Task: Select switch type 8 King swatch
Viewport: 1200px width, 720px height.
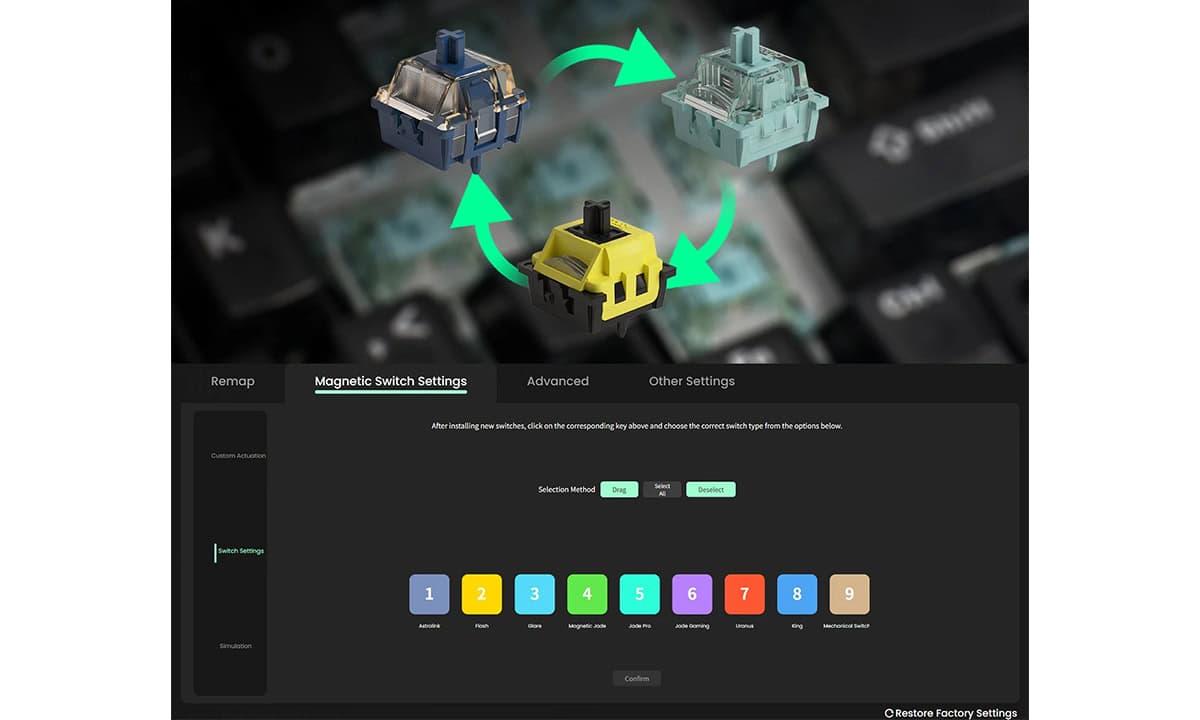Action: 797,594
